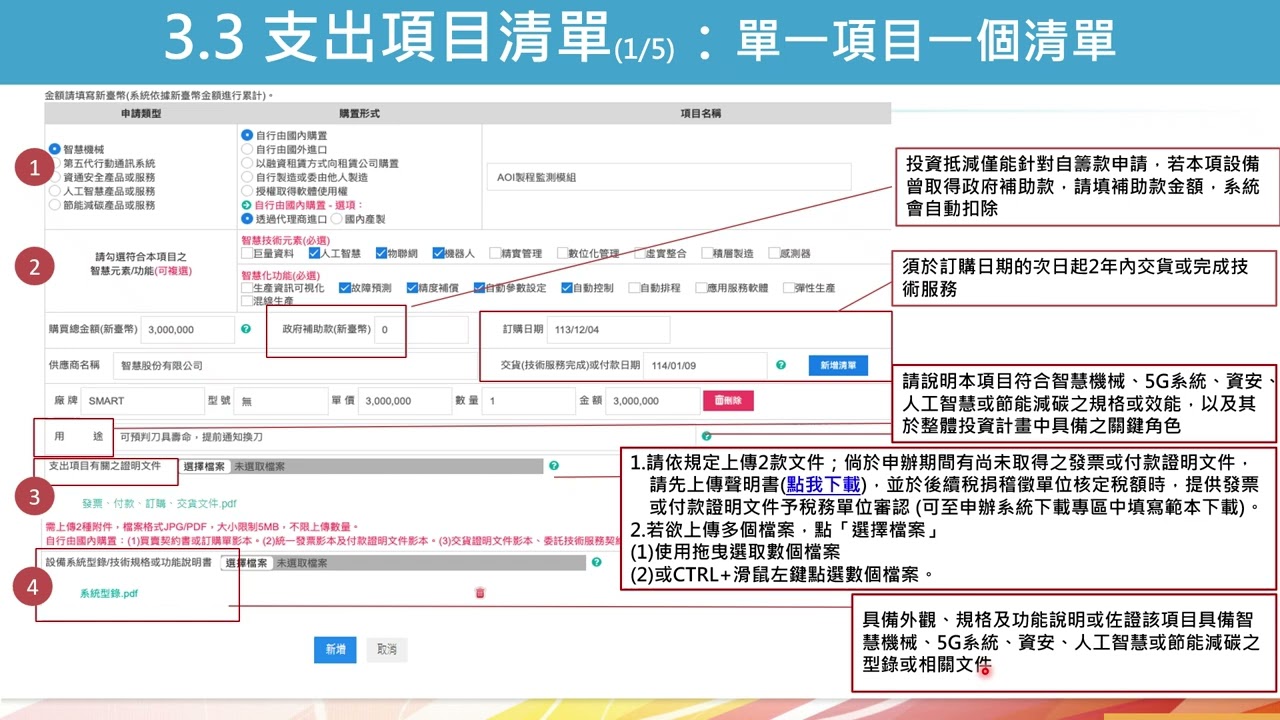Choose 自行製造或委由他人製造 option
Viewport: 1280px width, 720px height.
coord(247,177)
